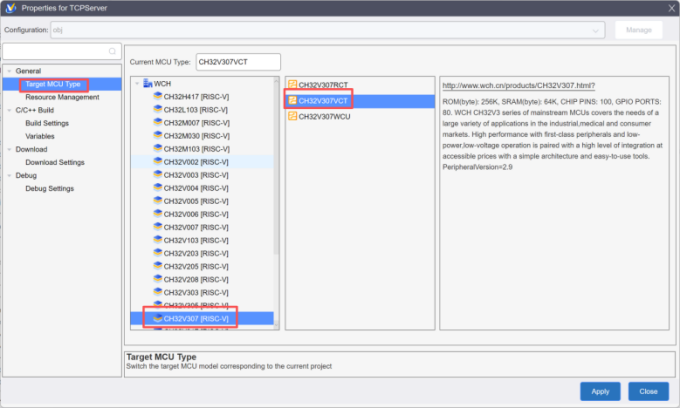Click the CH32V004 chip icon
Image resolution: width=681 pixels, height=409 pixels.
point(158,188)
